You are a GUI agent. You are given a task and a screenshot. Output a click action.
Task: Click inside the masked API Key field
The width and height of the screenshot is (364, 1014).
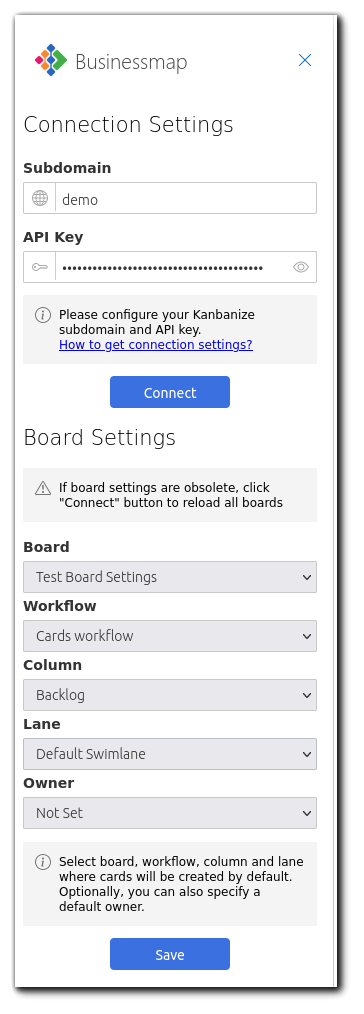(171, 267)
